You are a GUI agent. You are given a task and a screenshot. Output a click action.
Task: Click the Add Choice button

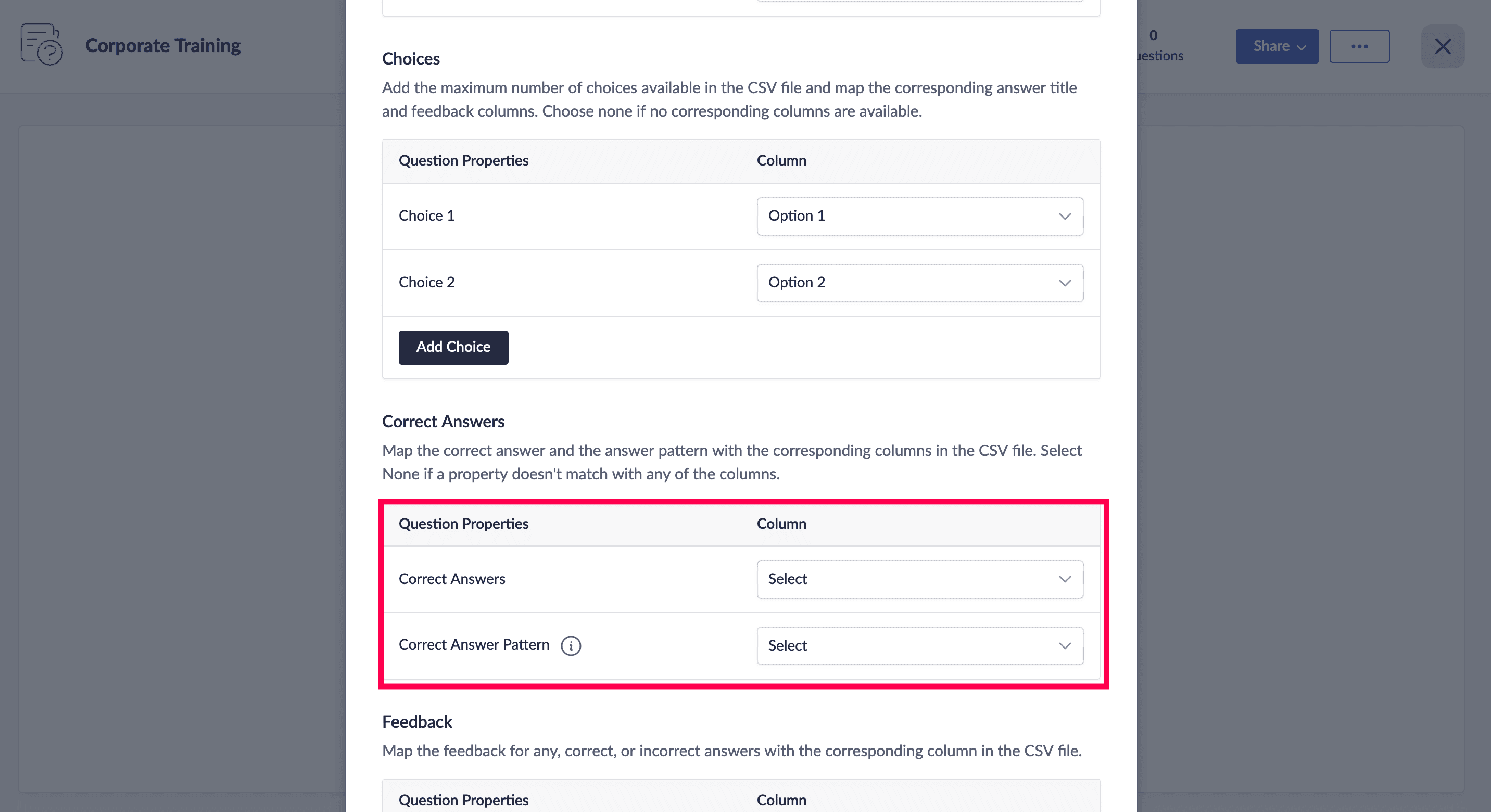point(453,347)
